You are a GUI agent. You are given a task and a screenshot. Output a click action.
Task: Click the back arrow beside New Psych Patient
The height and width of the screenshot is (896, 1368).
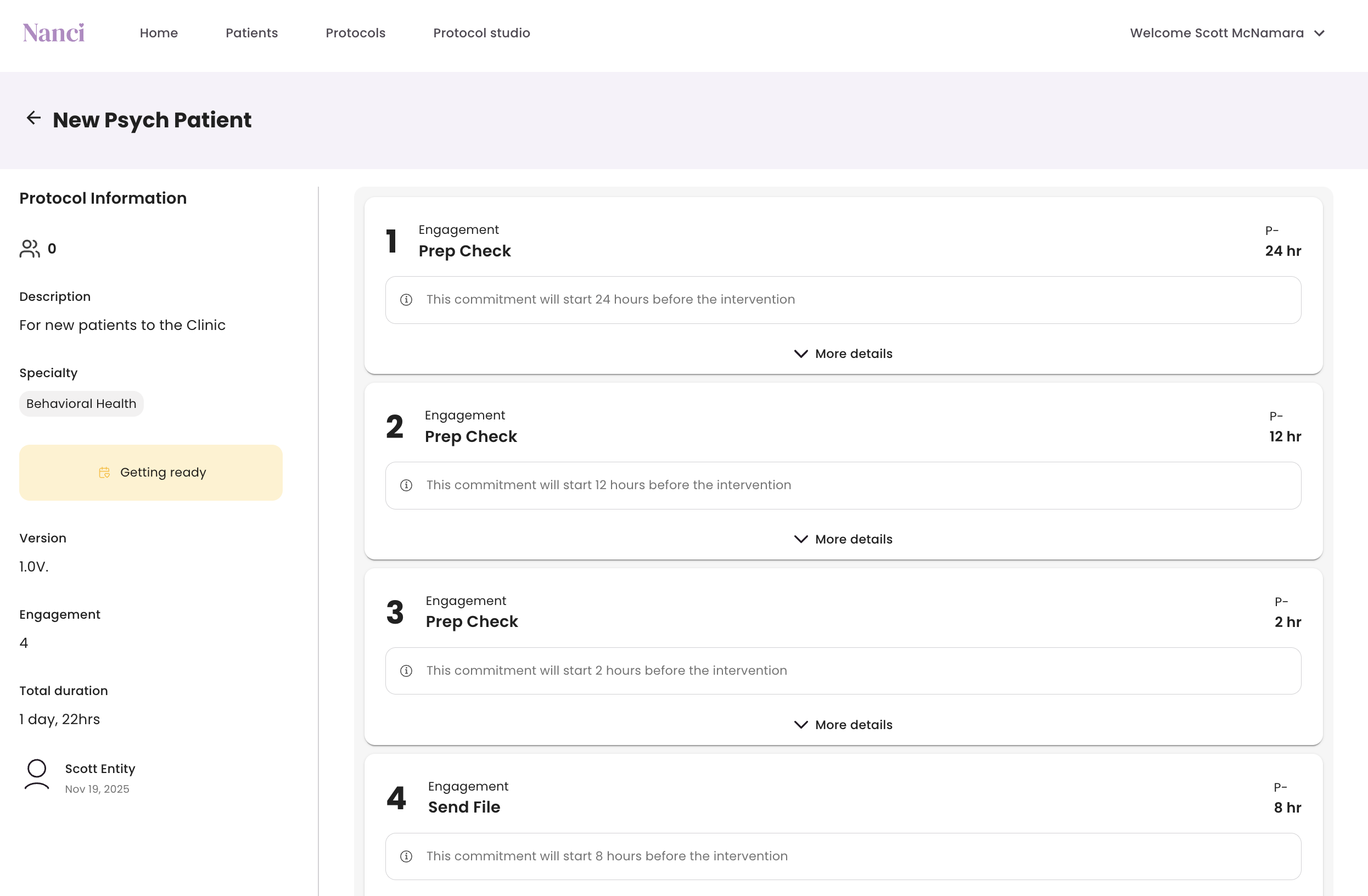33,119
